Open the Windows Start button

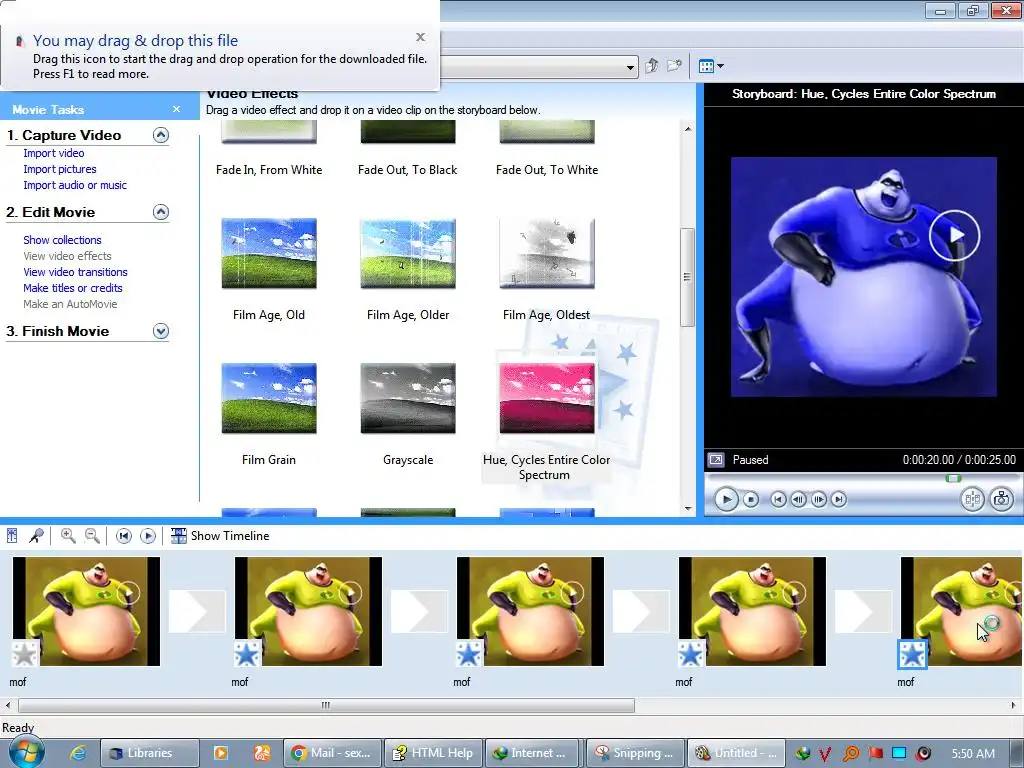point(27,752)
